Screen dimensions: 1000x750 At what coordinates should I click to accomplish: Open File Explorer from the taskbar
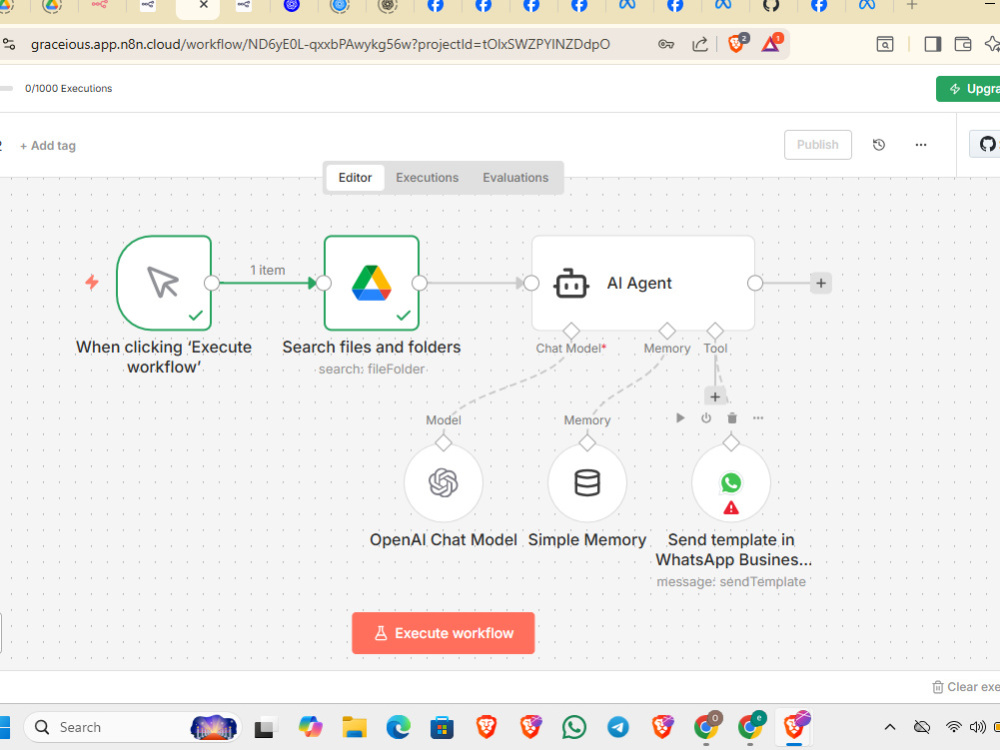(354, 727)
